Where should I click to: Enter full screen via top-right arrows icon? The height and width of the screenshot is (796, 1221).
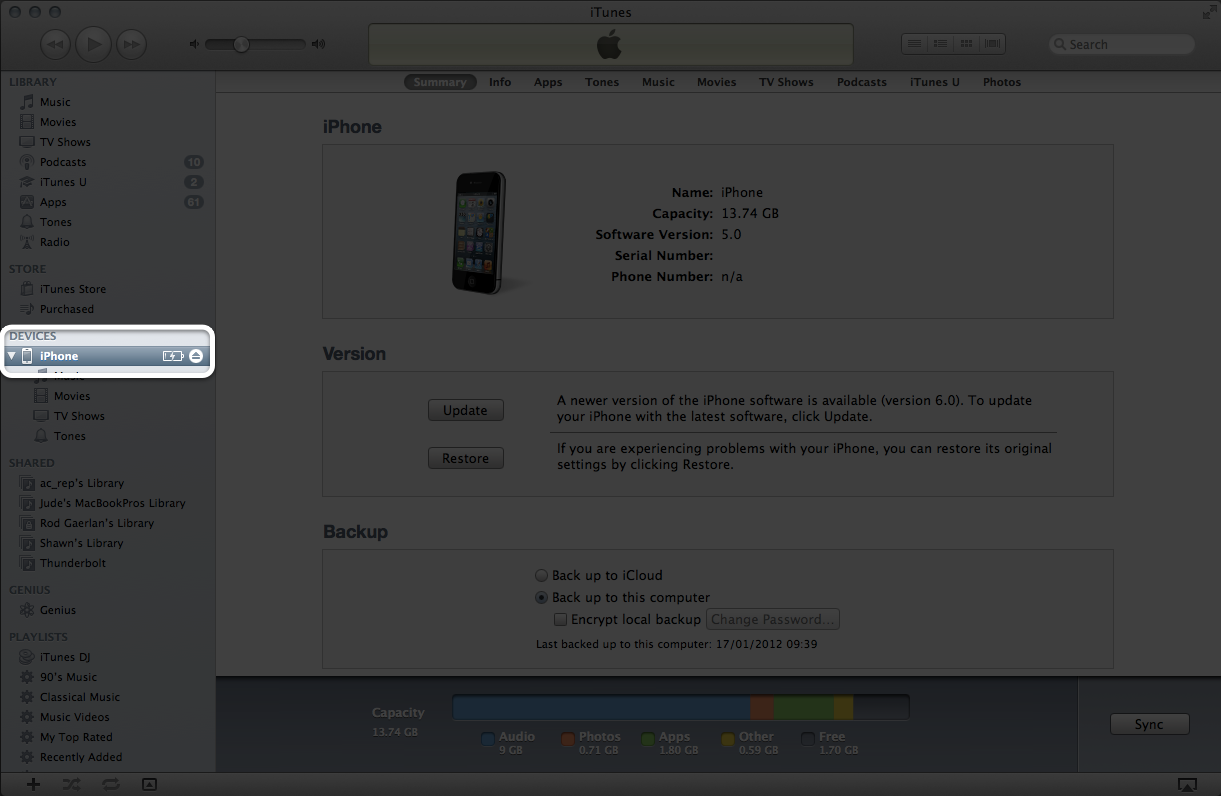click(1208, 12)
